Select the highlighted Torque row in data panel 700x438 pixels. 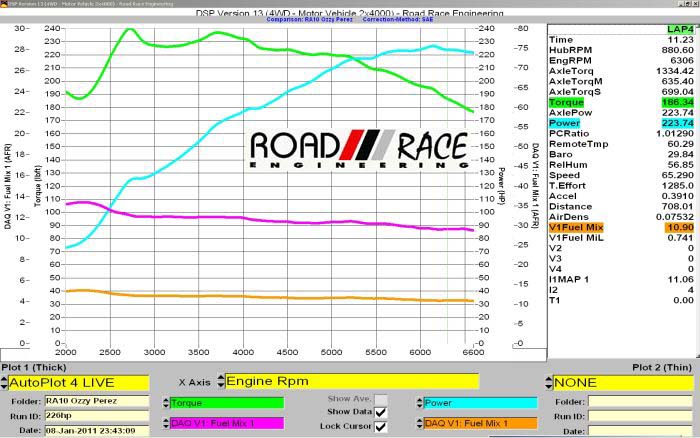click(x=621, y=103)
